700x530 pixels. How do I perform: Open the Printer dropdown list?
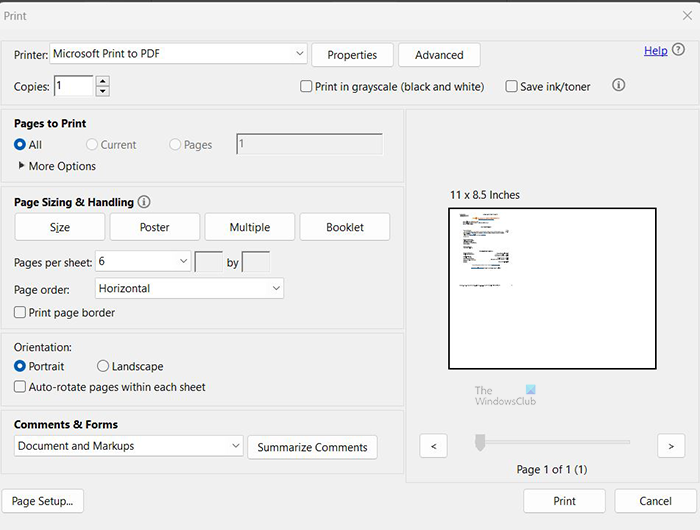[x=300, y=53]
